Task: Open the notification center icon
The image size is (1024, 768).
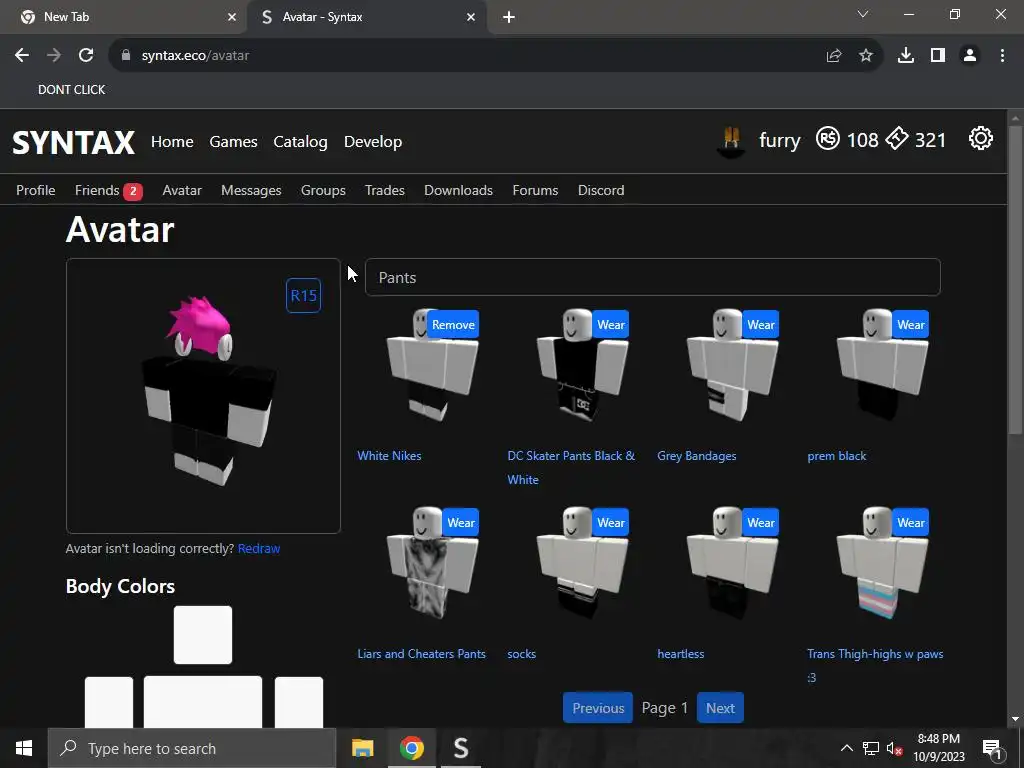Action: click(992, 748)
